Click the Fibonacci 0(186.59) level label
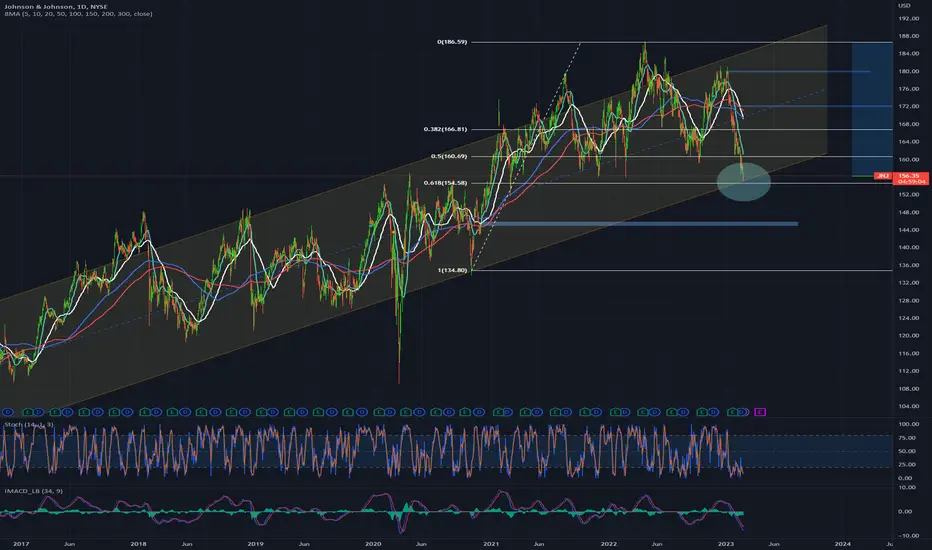Viewport: 932px width, 550px height. (x=452, y=42)
